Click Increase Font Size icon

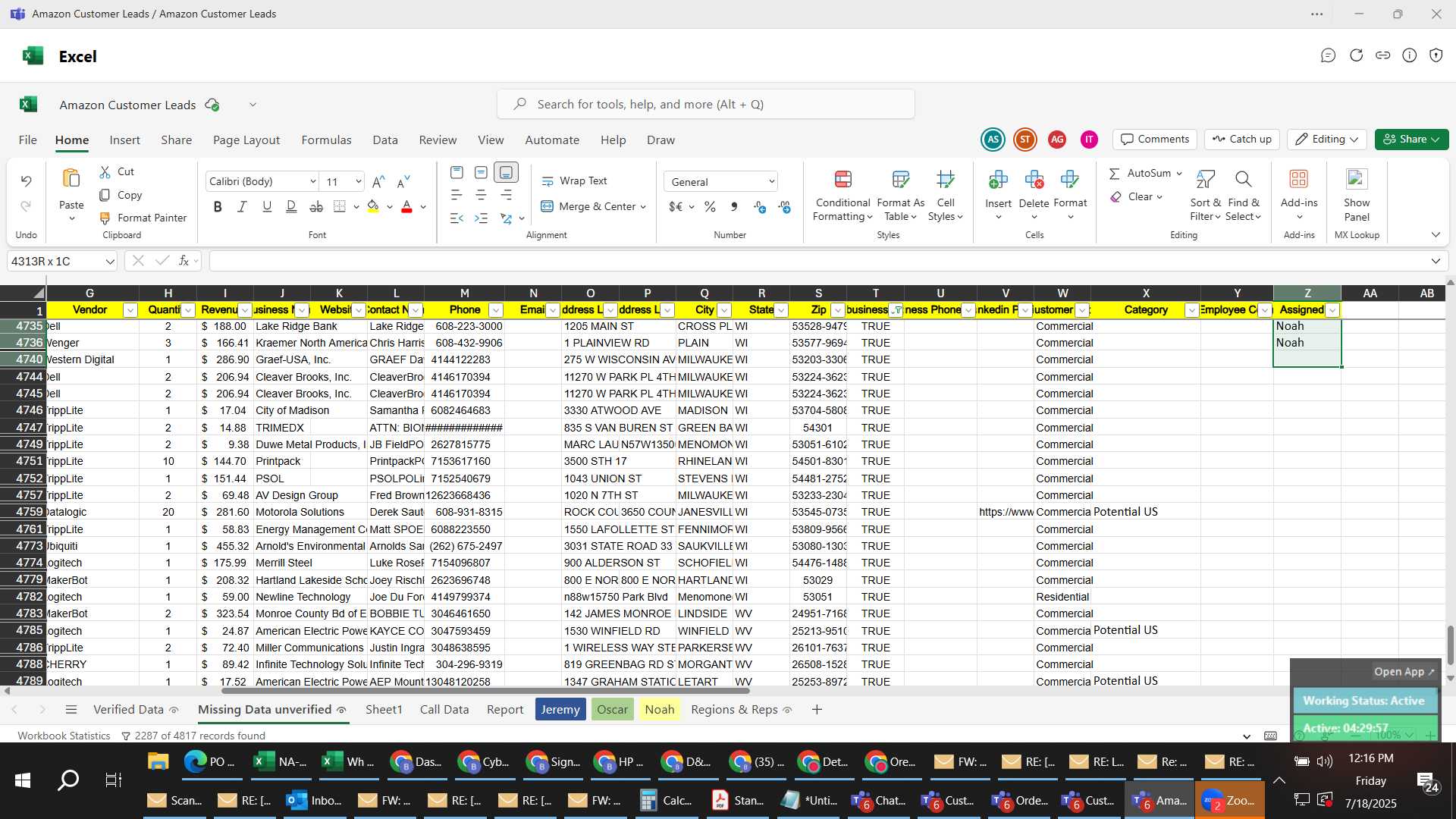click(378, 182)
